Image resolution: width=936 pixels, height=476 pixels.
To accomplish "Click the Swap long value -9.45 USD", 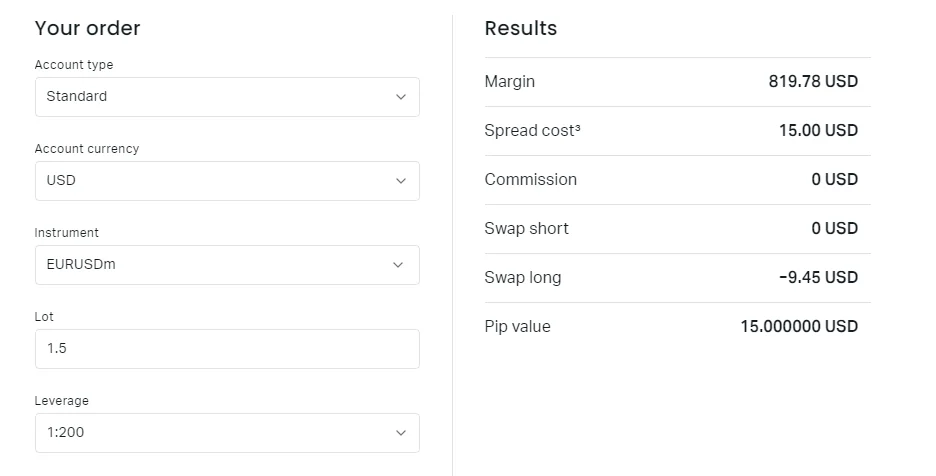I will click(x=817, y=278).
